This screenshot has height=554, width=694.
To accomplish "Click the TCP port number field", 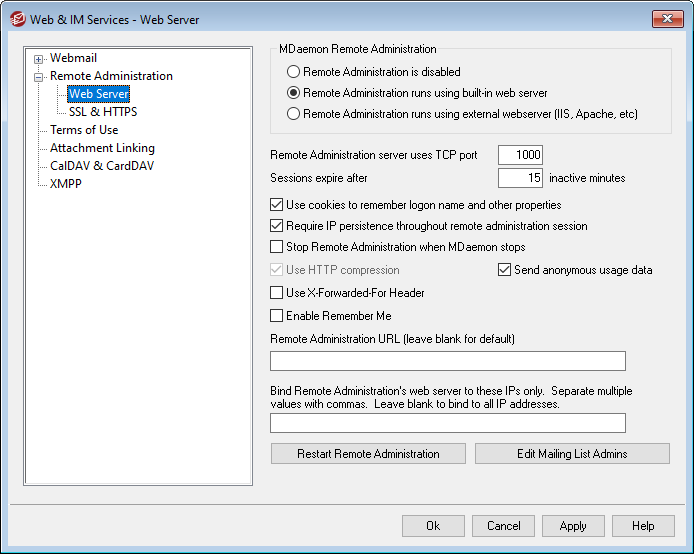I will pos(520,155).
